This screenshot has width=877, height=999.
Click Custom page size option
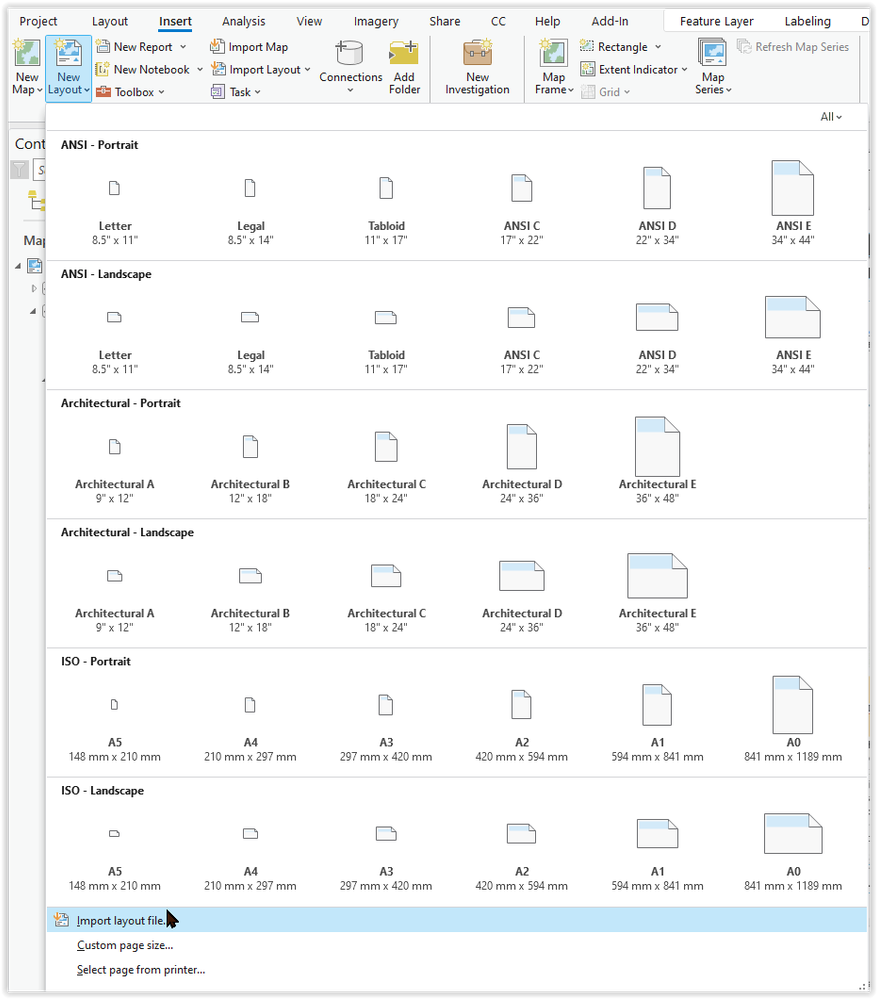tap(124, 944)
